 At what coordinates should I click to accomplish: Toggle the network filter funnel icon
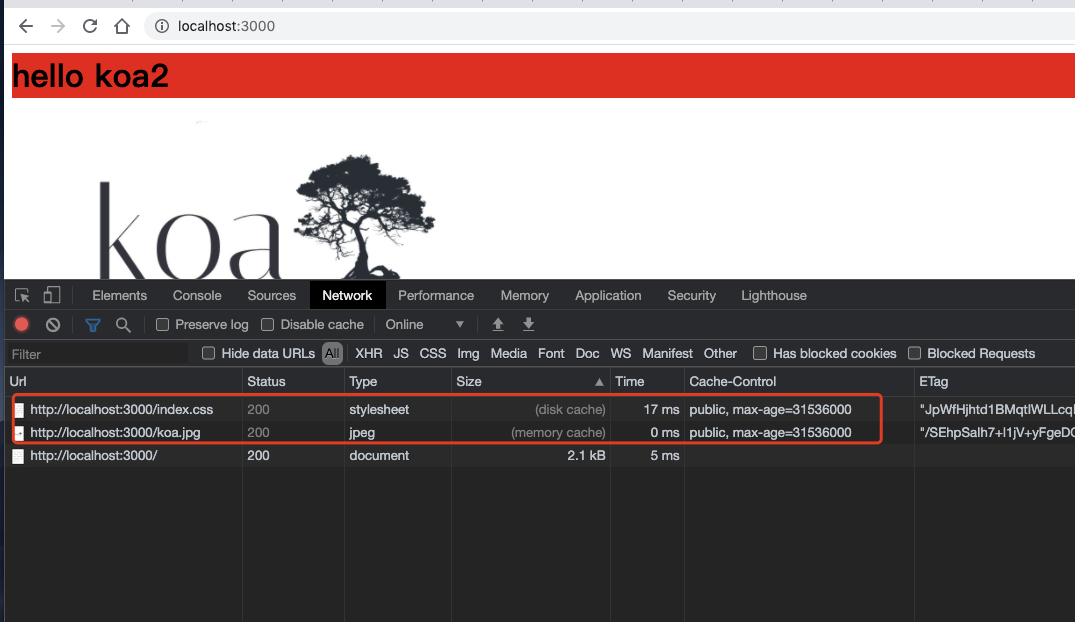click(x=93, y=325)
